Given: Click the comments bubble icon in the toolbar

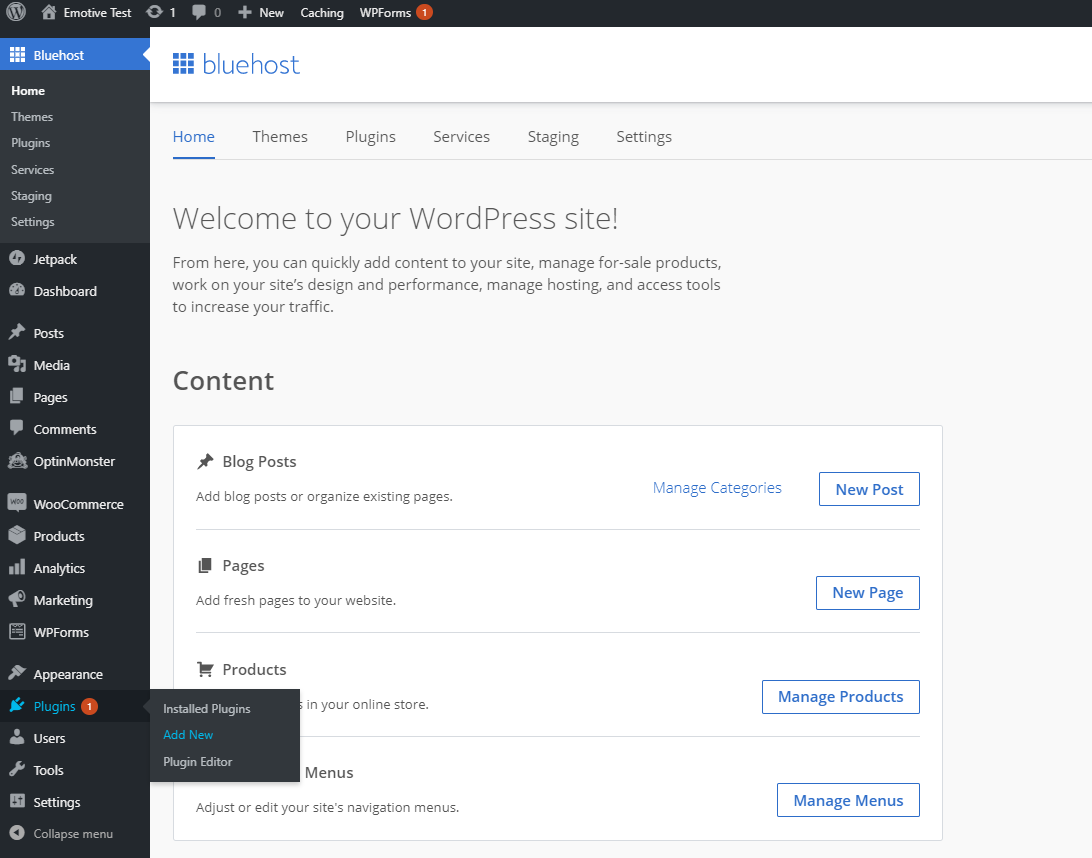Looking at the screenshot, I should click(199, 12).
